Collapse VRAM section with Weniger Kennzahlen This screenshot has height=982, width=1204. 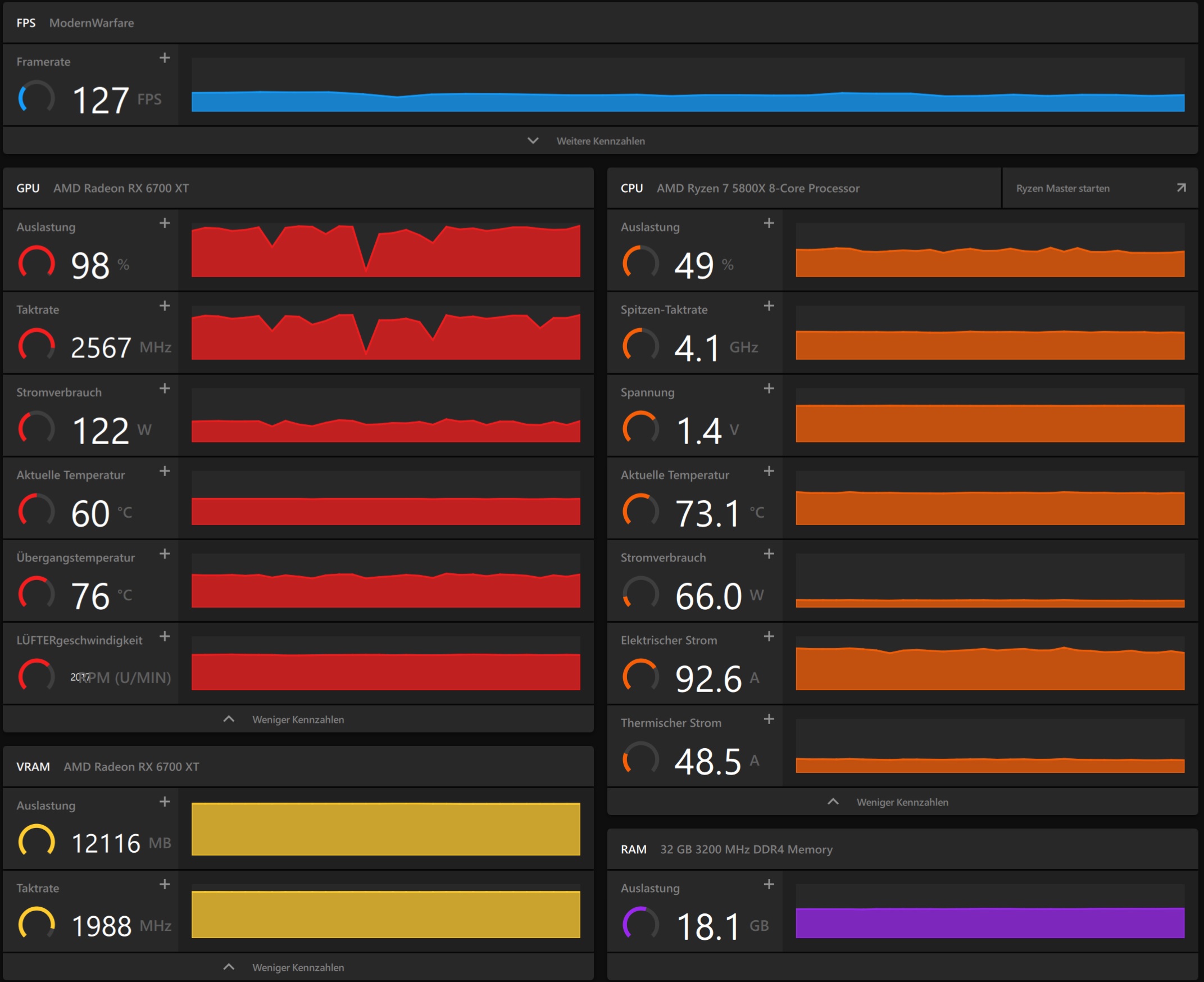[x=297, y=967]
